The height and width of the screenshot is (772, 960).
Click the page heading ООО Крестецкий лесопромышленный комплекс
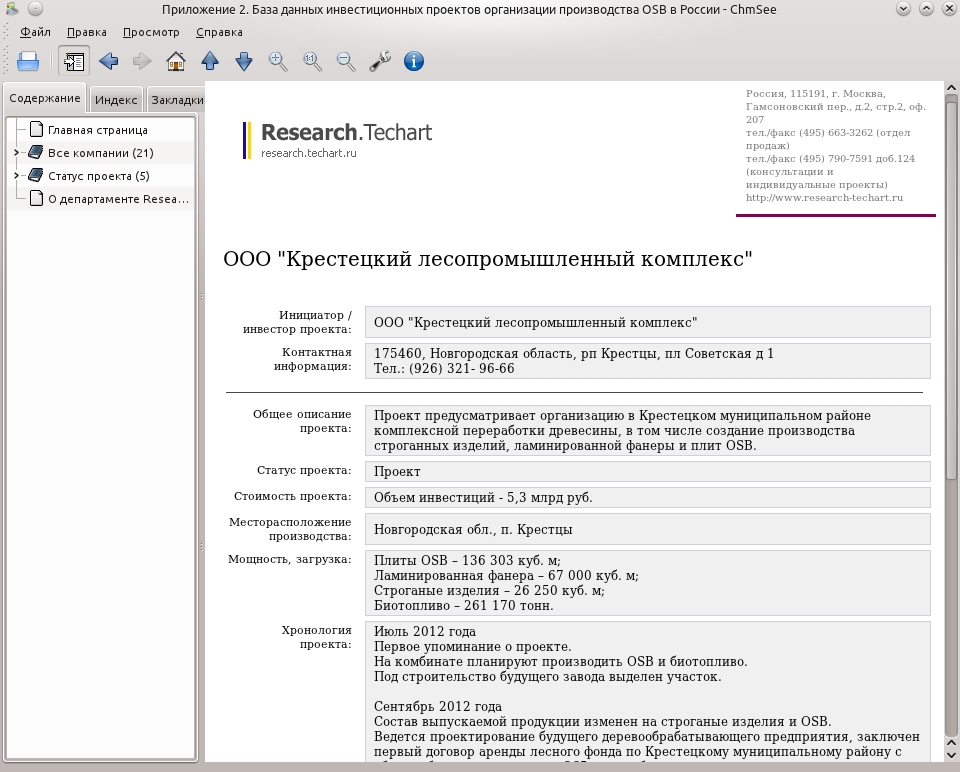[x=487, y=259]
